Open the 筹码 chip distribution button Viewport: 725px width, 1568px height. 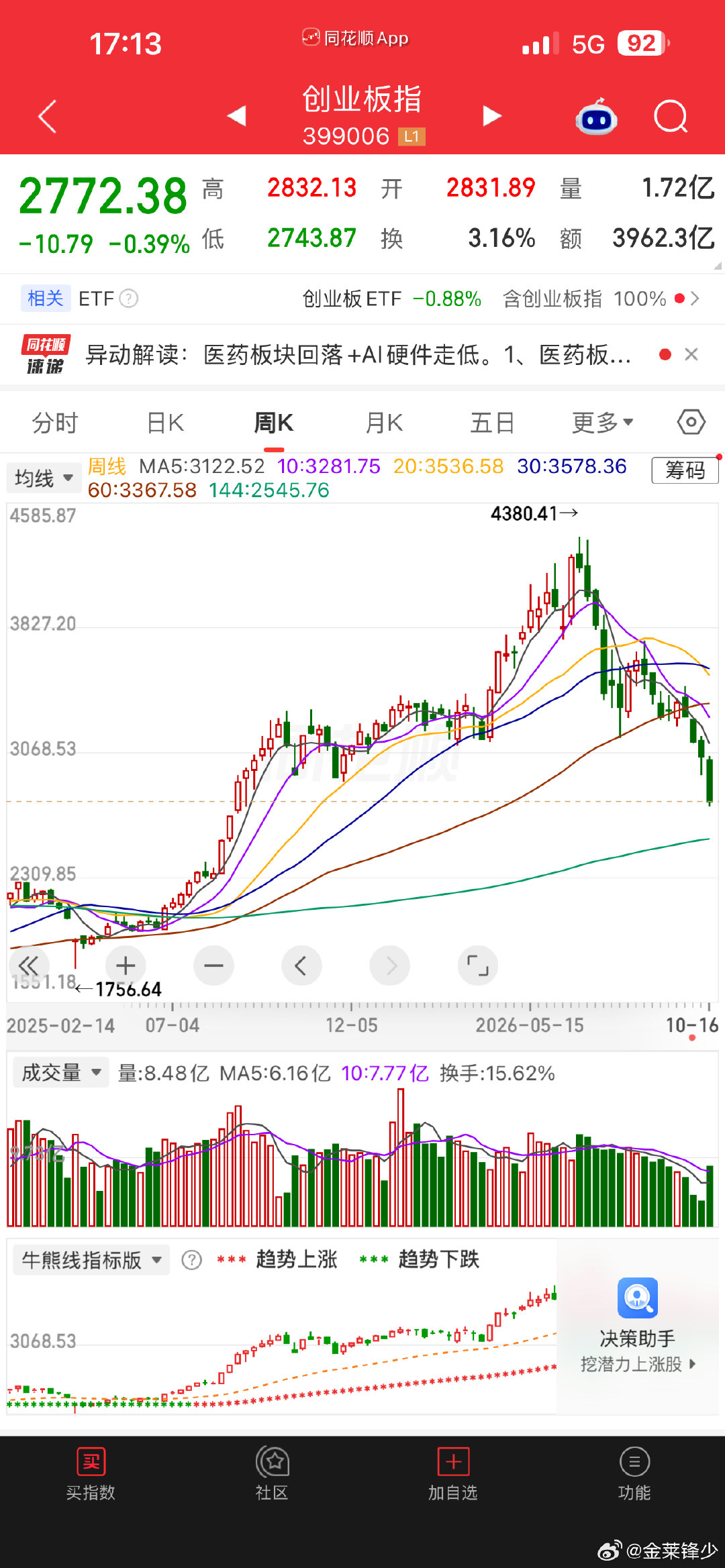click(x=685, y=470)
